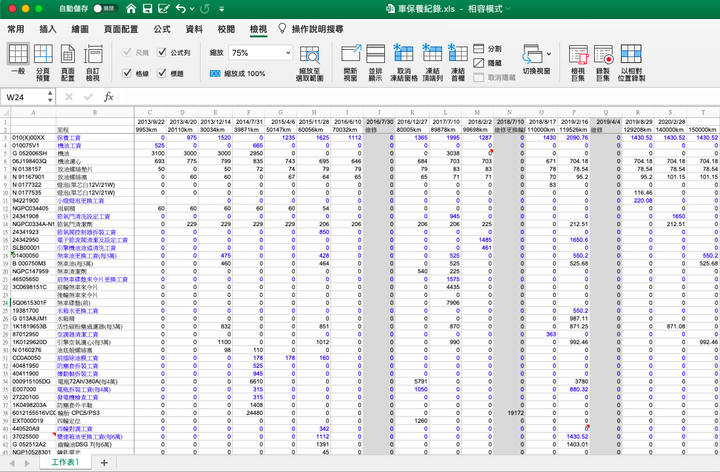720x472 pixels.
Task: Expand the 相容模式 title dropdown chevron
Action: point(508,9)
